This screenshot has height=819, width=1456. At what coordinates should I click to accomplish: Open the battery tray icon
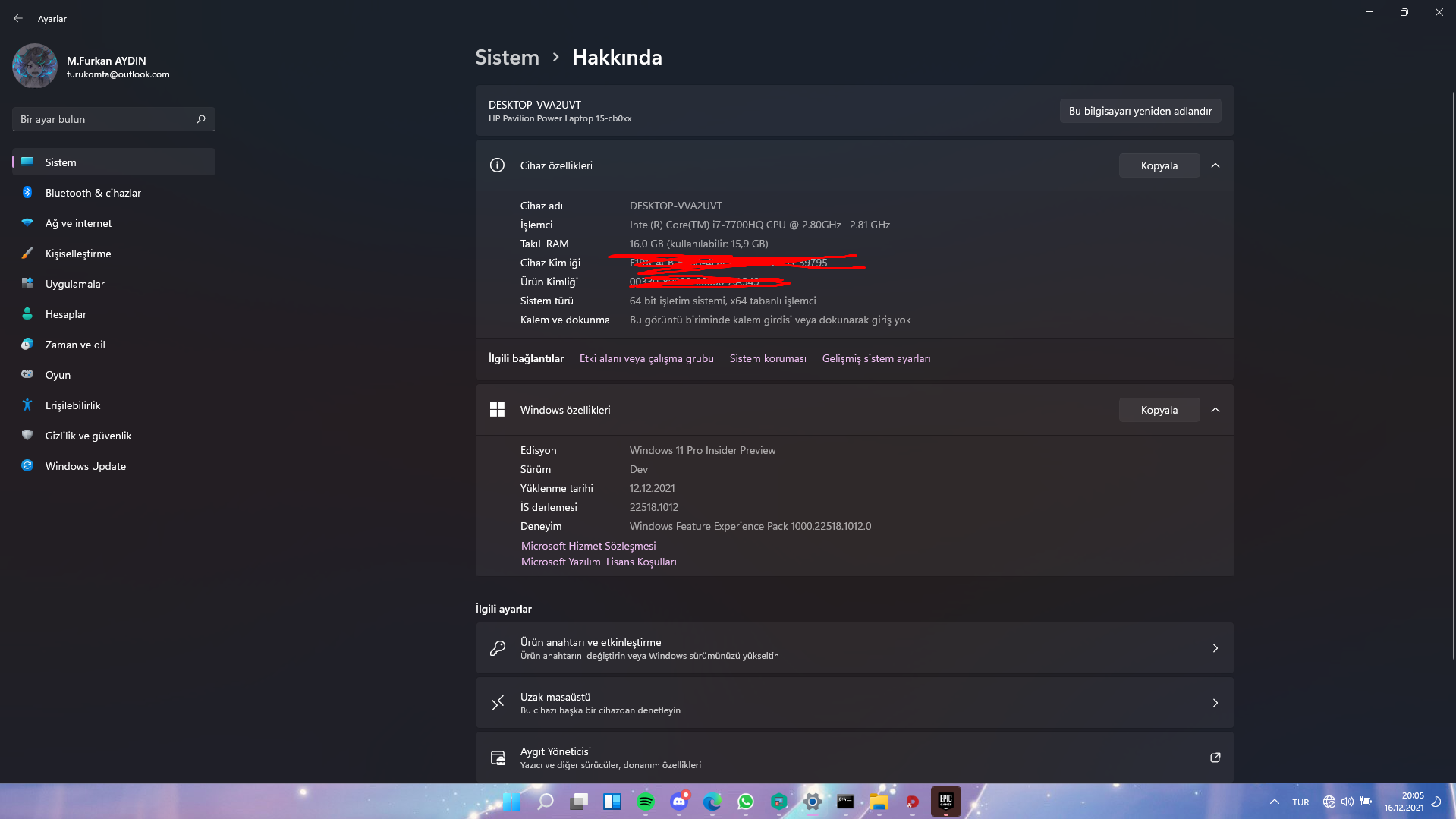pos(1366,802)
